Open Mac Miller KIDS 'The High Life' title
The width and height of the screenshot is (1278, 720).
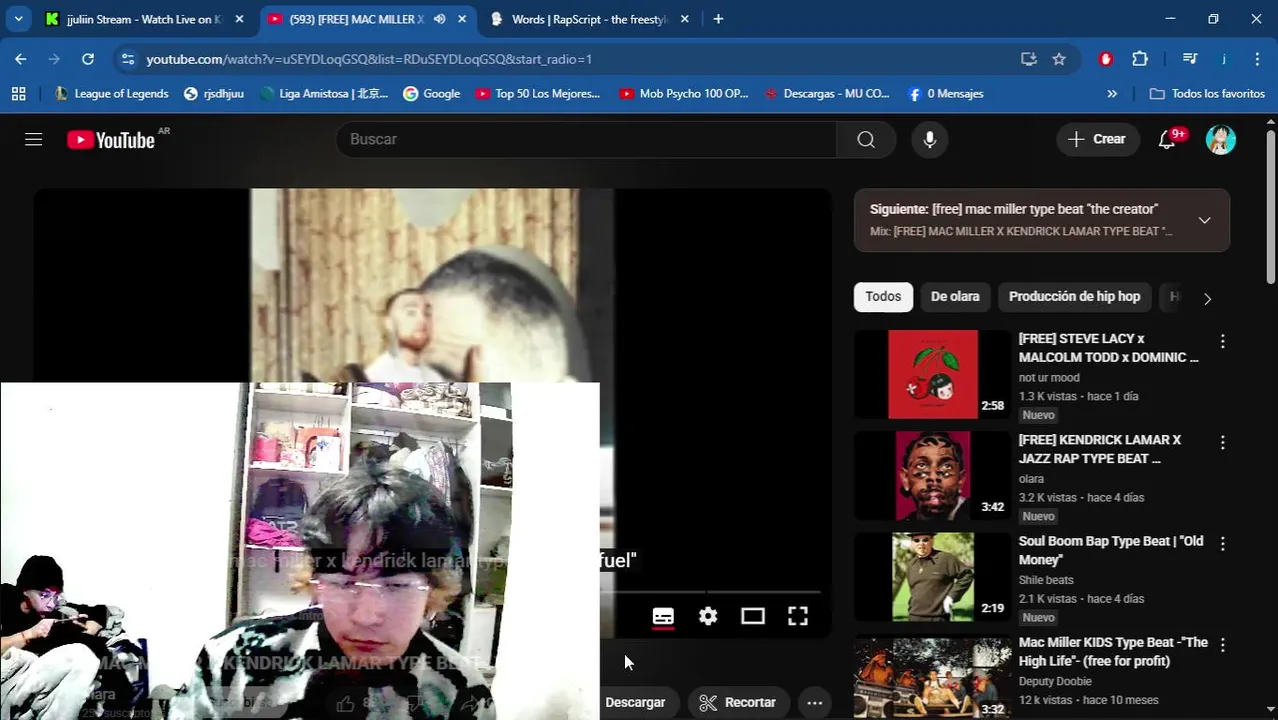point(1113,651)
